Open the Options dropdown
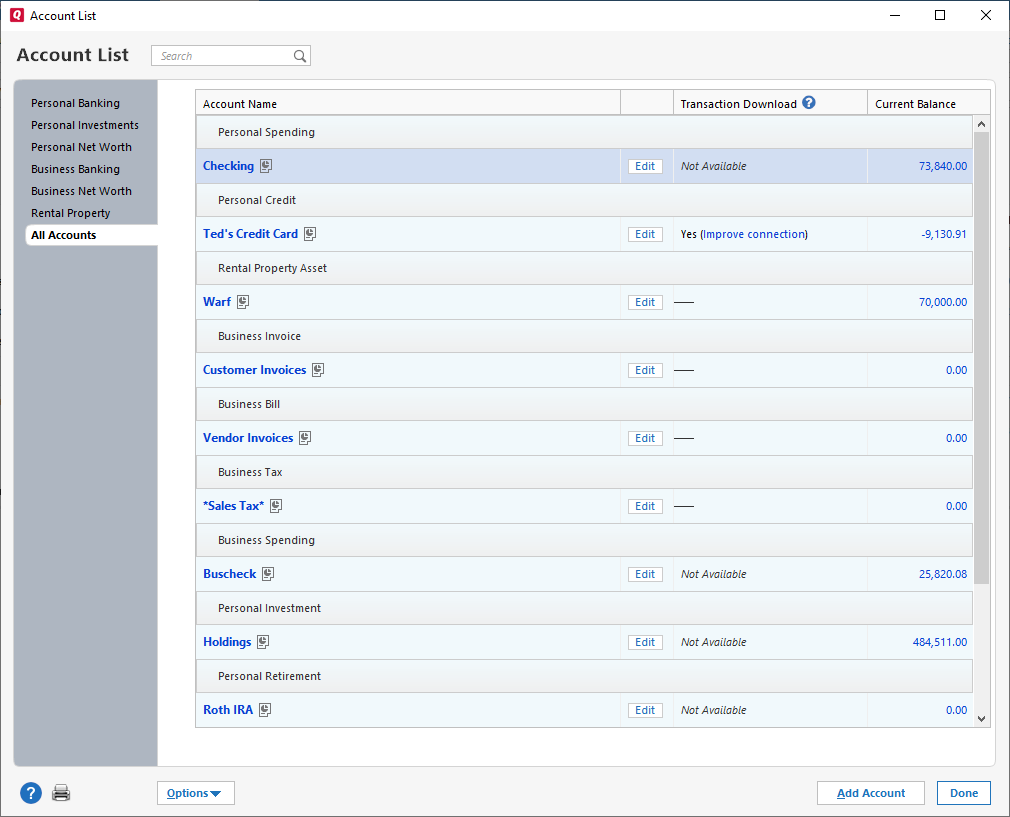1010x817 pixels. point(195,792)
